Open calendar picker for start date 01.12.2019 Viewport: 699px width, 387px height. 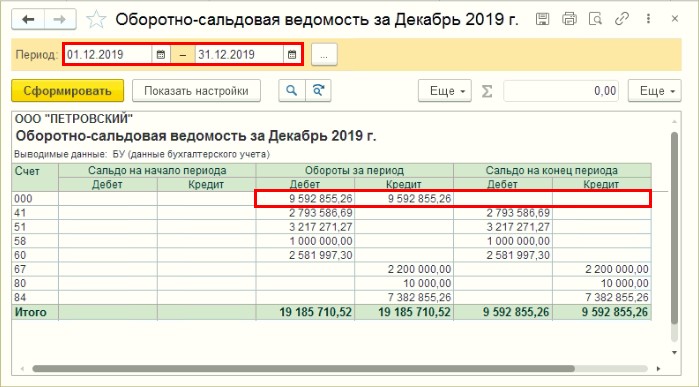[x=161, y=54]
